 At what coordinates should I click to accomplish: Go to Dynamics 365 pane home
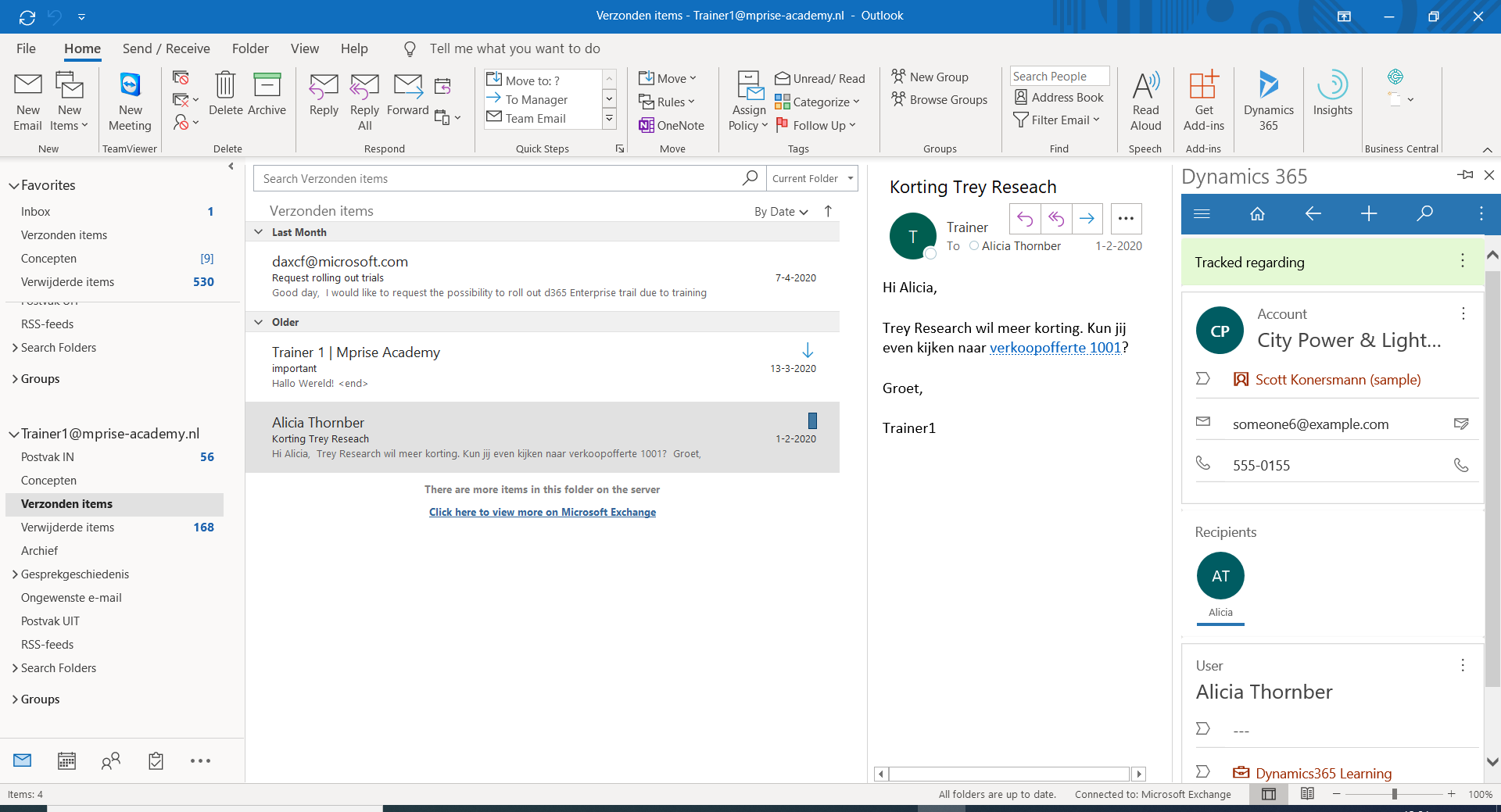point(1257,213)
